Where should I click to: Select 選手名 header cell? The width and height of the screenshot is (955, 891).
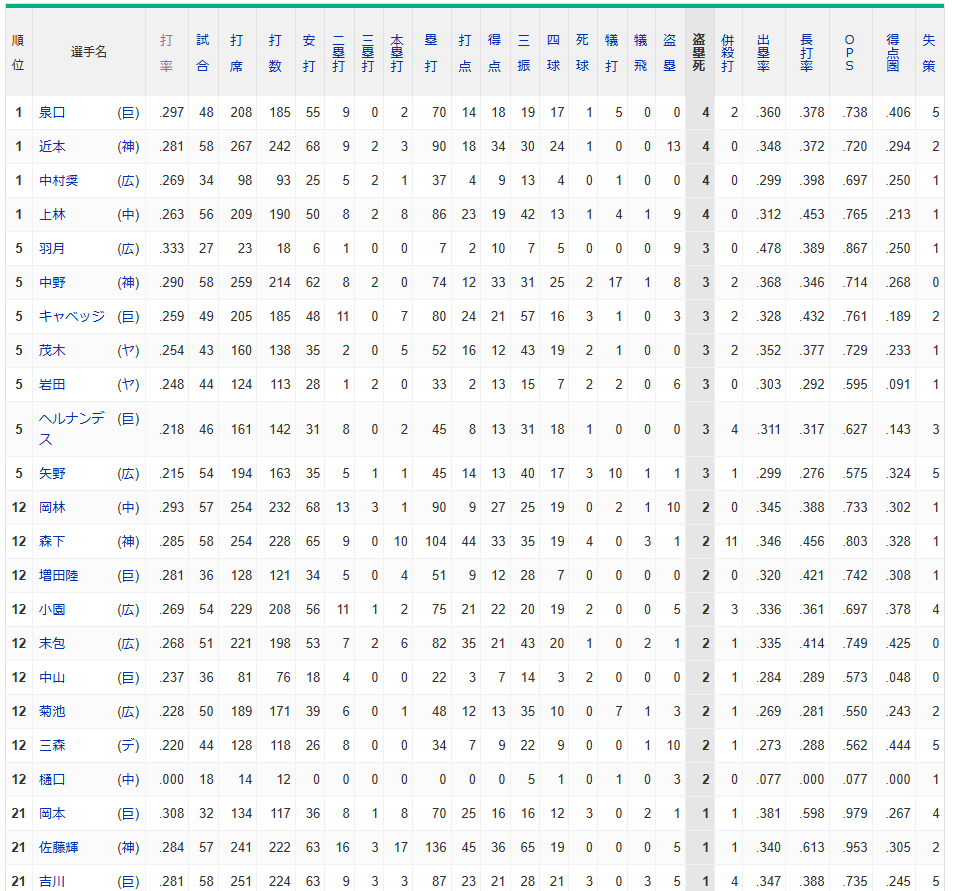coord(89,52)
